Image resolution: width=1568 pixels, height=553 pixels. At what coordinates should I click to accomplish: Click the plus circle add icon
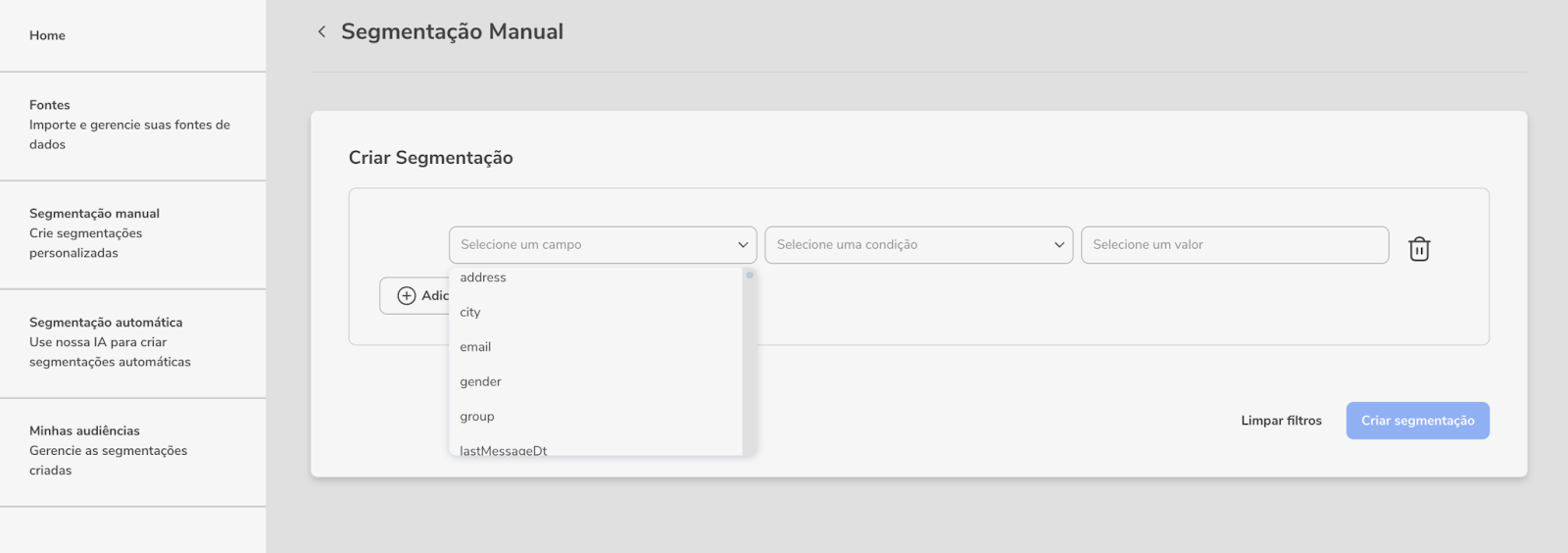pyautogui.click(x=407, y=295)
